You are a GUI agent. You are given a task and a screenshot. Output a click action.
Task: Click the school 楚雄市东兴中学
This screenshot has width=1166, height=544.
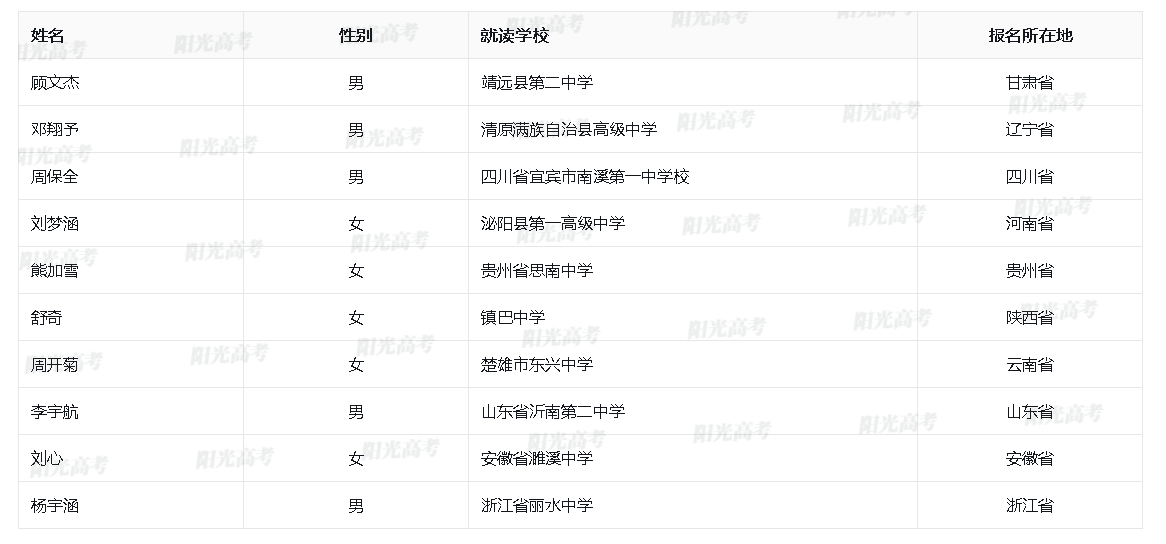[x=537, y=365]
